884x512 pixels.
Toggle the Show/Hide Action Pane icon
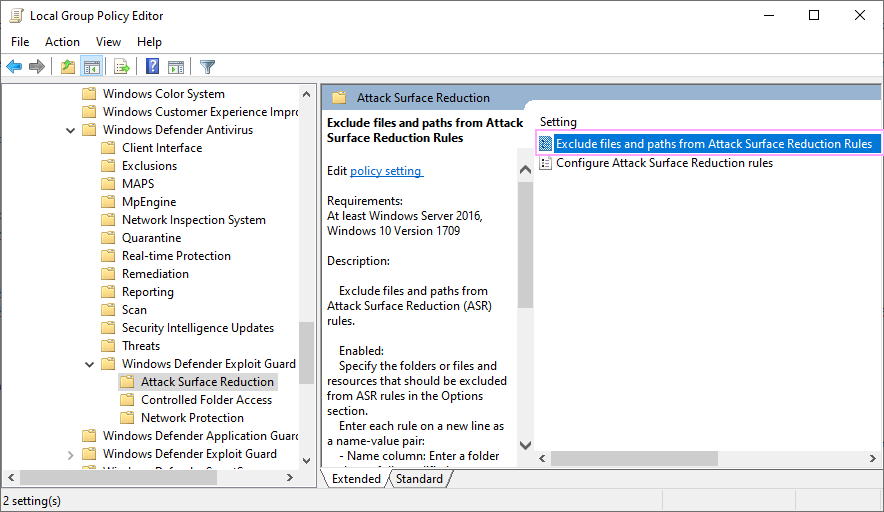(176, 67)
